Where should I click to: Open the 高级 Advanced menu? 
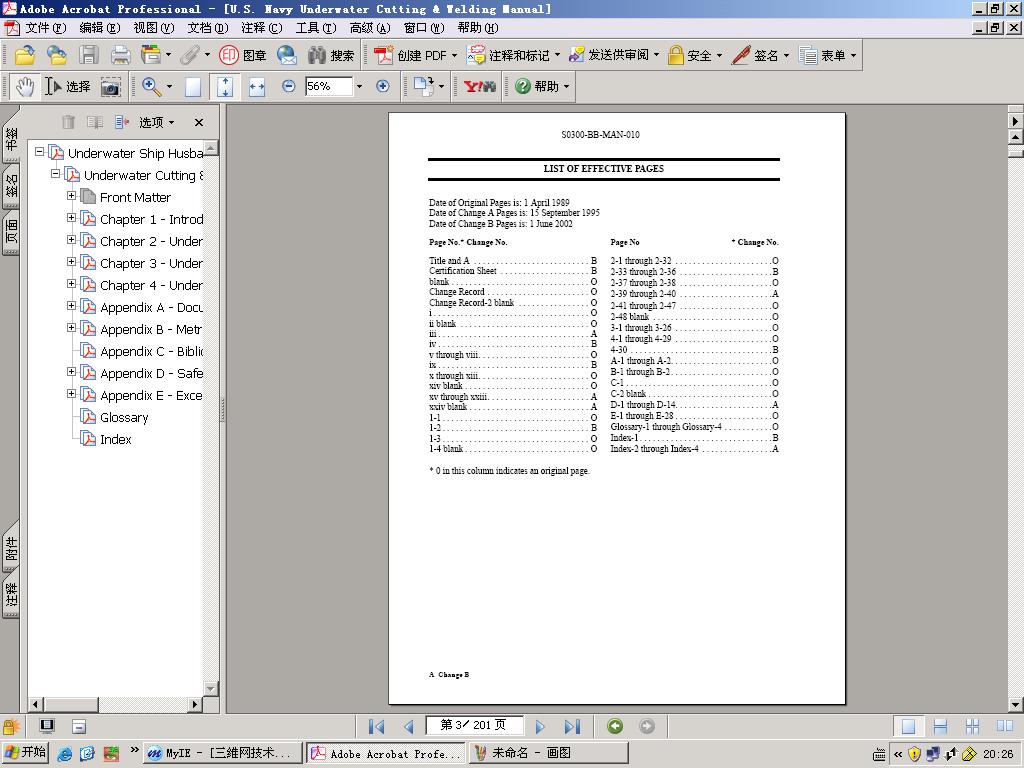[370, 28]
